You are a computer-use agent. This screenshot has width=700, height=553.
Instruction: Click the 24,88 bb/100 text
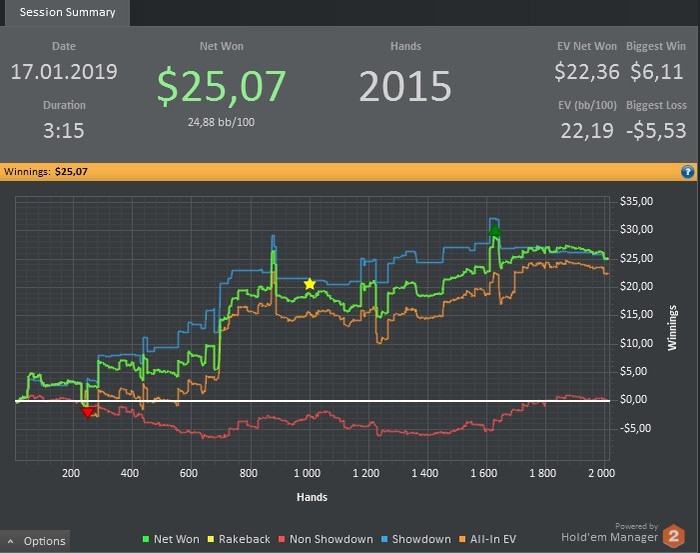pyautogui.click(x=221, y=122)
